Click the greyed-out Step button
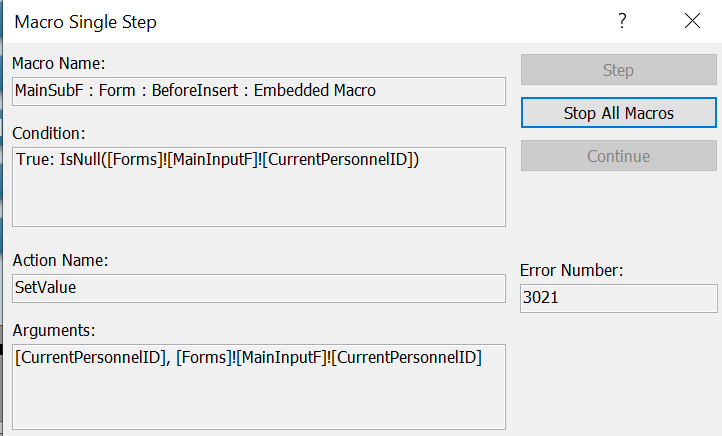 click(x=618, y=70)
